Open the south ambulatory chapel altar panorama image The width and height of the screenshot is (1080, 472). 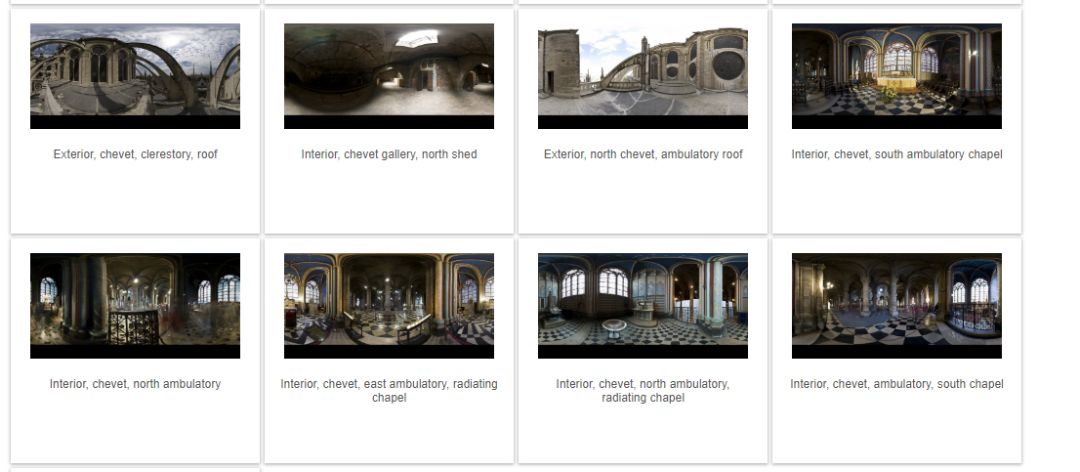897,76
